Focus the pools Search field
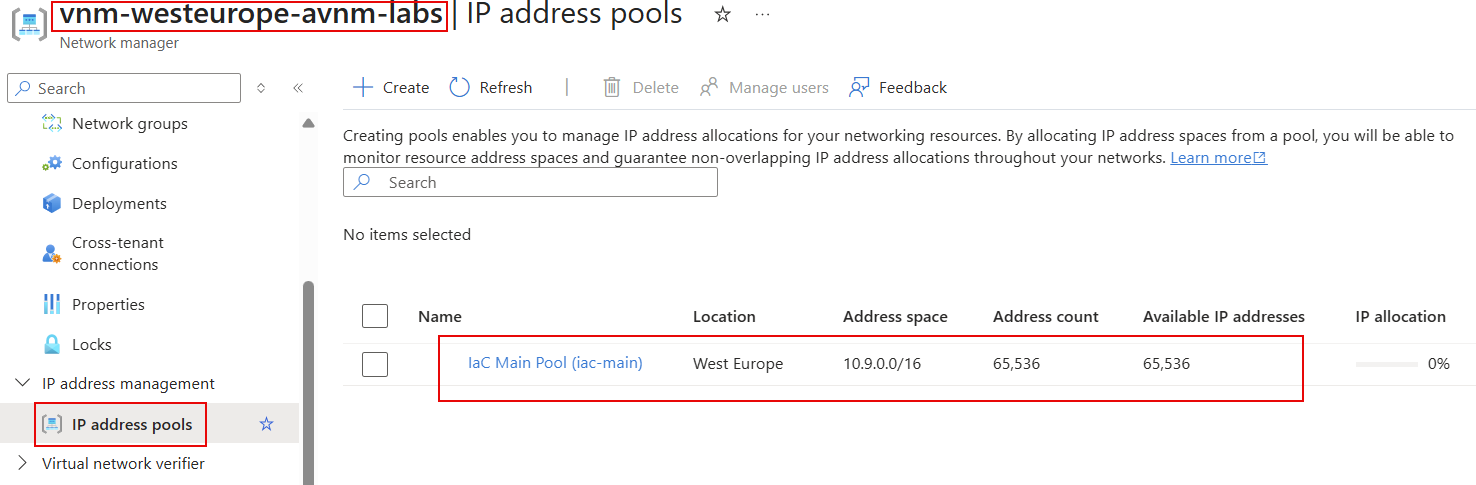 click(x=530, y=182)
